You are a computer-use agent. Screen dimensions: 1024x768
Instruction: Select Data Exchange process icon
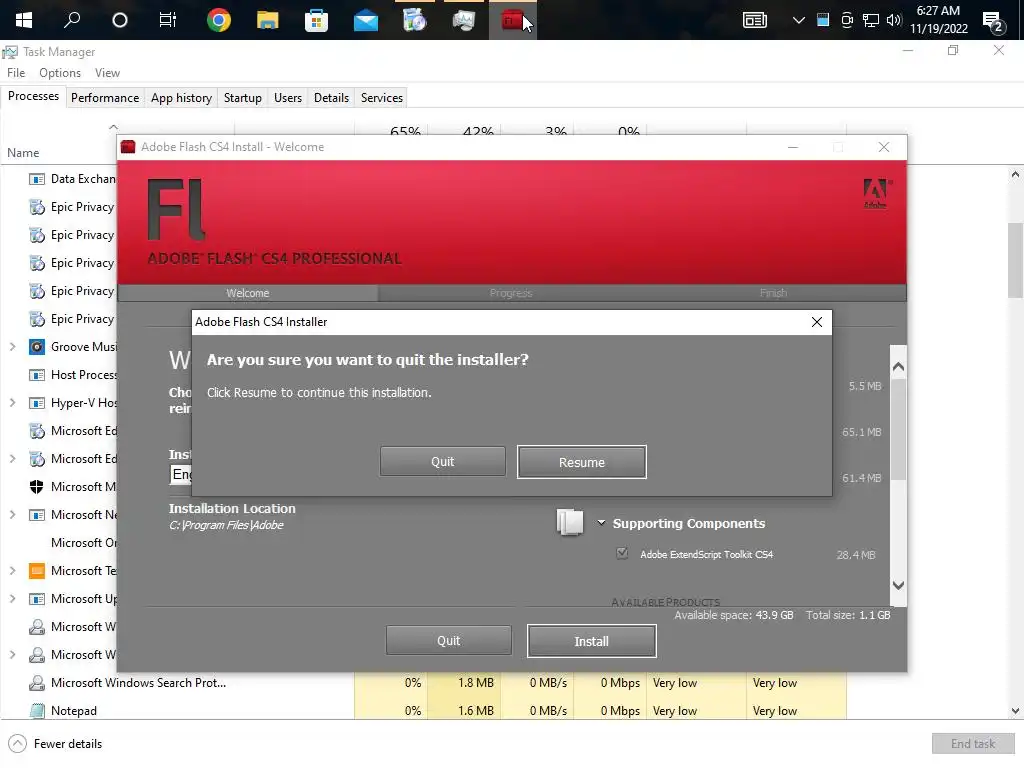[37, 179]
